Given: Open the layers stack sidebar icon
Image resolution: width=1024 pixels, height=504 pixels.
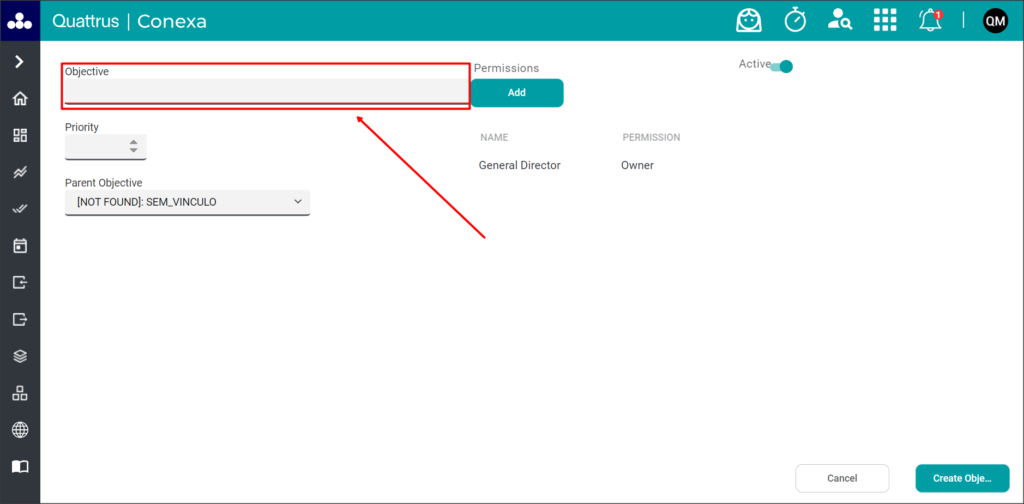Looking at the screenshot, I should (20, 356).
